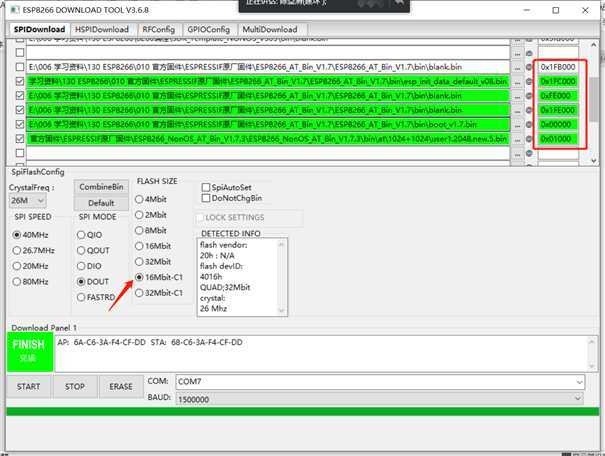
Task: Click the file list scrollbar up arrow
Action: coord(594,45)
